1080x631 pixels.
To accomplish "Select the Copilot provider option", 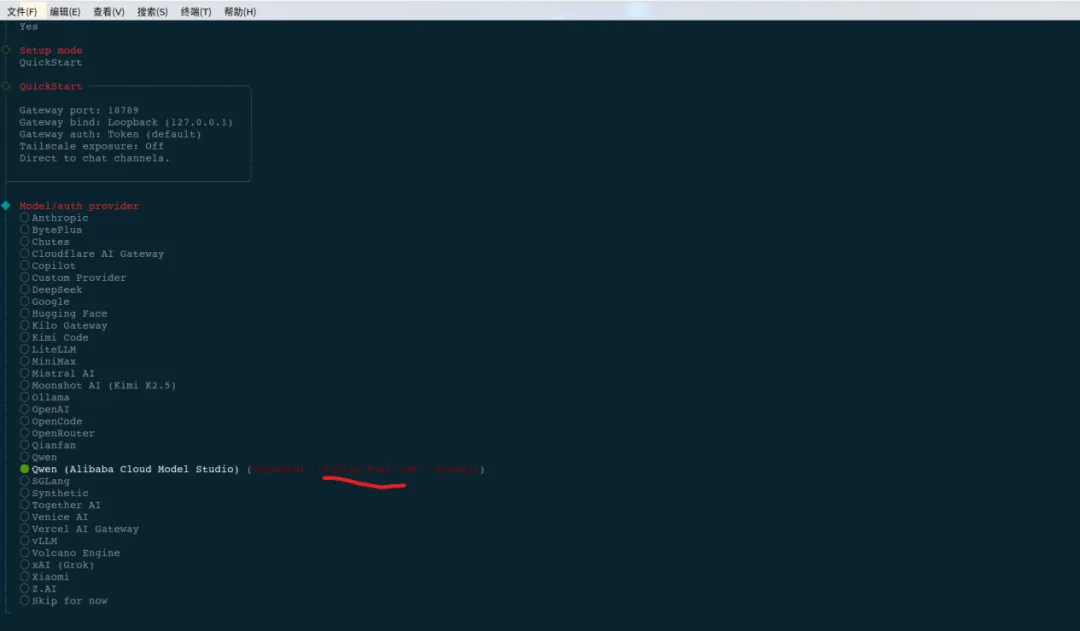I will pyautogui.click(x=48, y=266).
